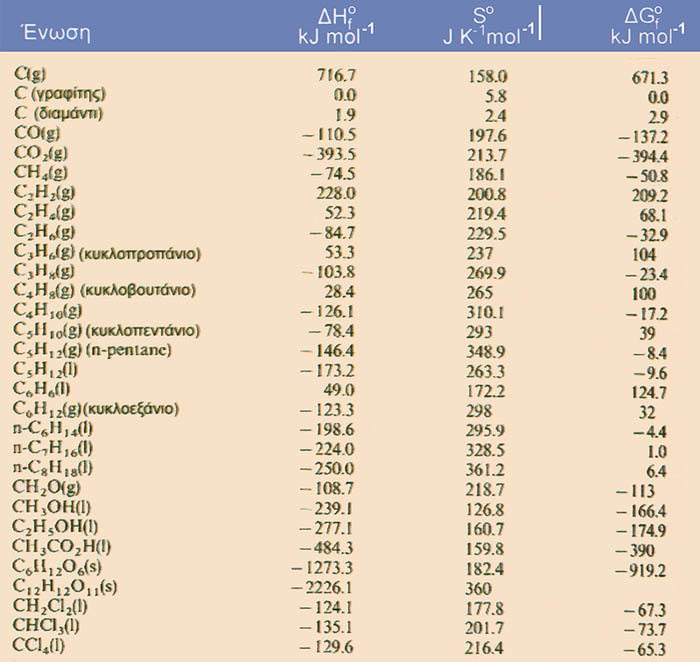Viewport: 700px width, 662px height.
Task: Click the value −84.7 for C2H6(g)
Action: point(333,233)
